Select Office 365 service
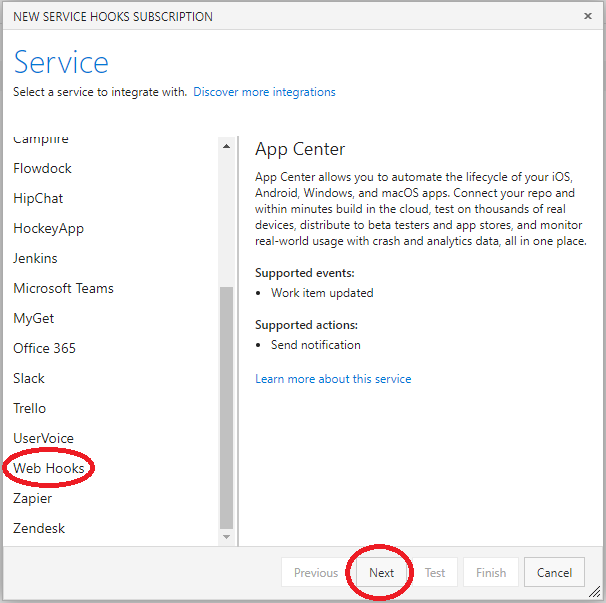The height and width of the screenshot is (603, 606). coord(44,348)
